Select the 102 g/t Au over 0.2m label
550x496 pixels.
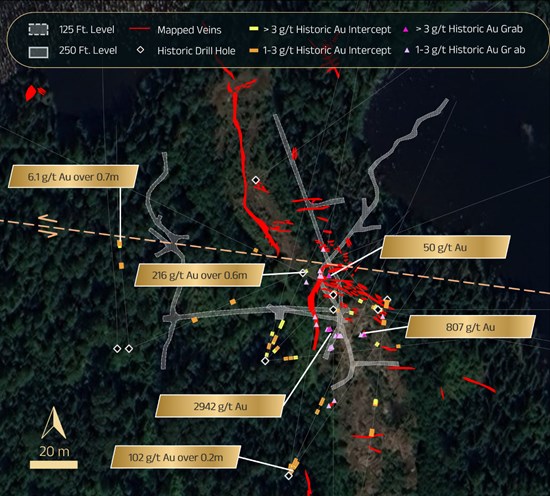[176, 457]
